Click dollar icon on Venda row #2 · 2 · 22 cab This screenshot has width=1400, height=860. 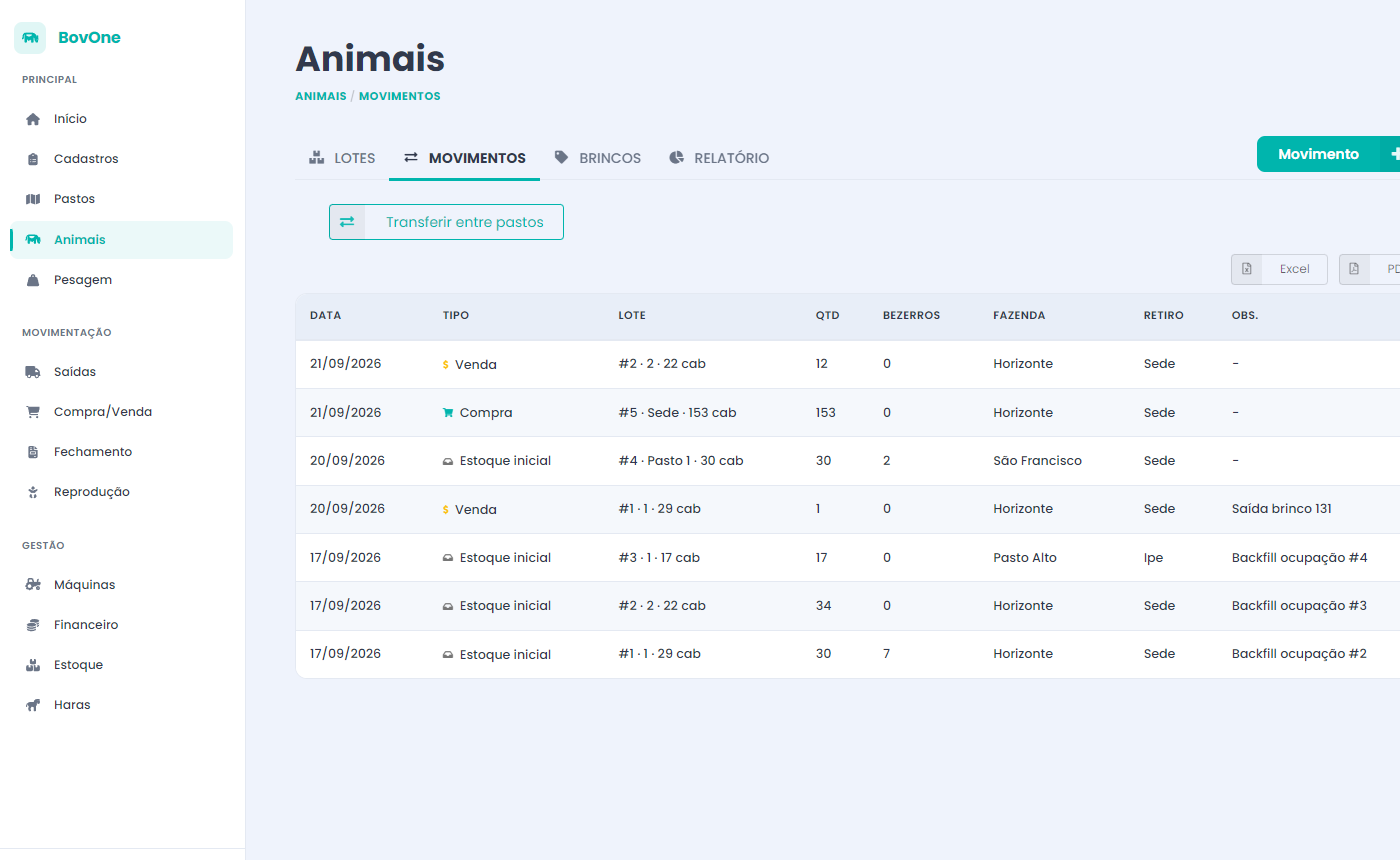(x=446, y=365)
